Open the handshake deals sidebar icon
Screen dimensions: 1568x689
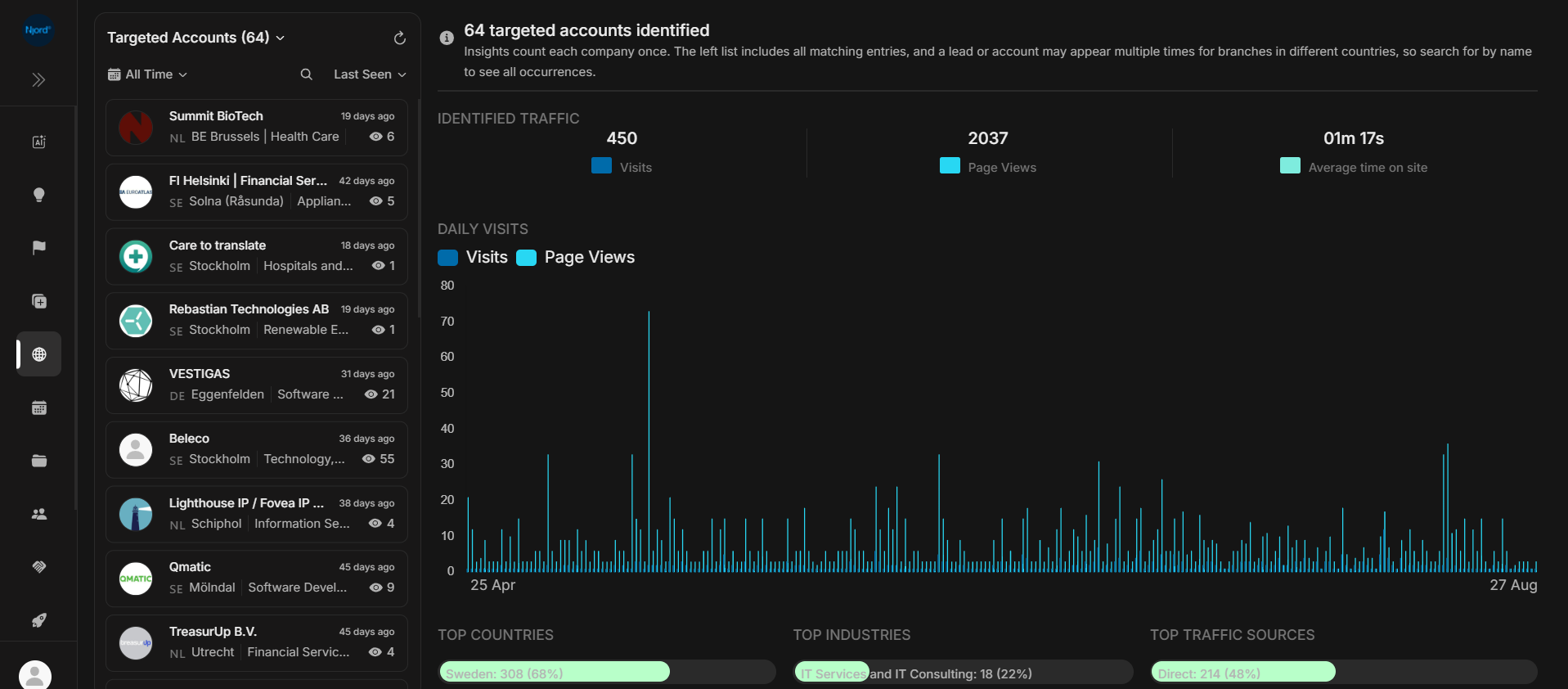38,567
